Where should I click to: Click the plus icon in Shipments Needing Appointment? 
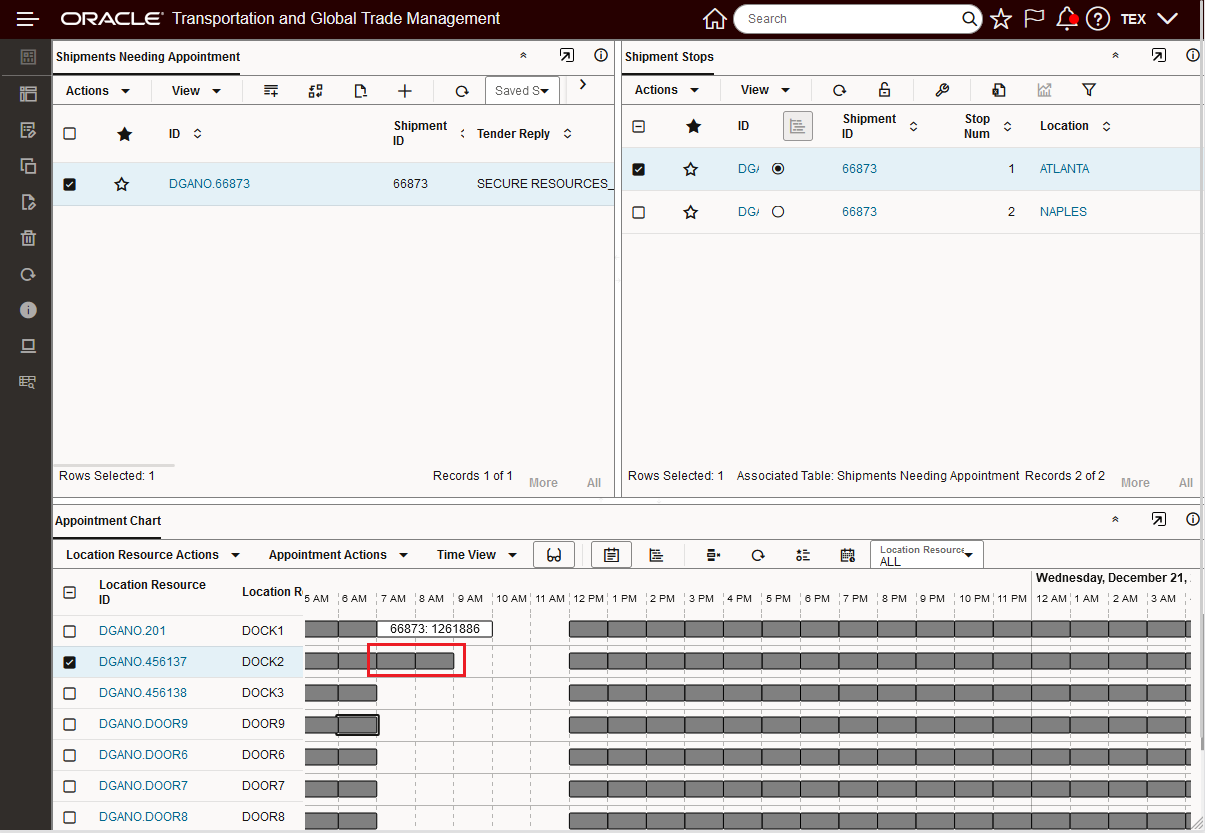click(404, 91)
